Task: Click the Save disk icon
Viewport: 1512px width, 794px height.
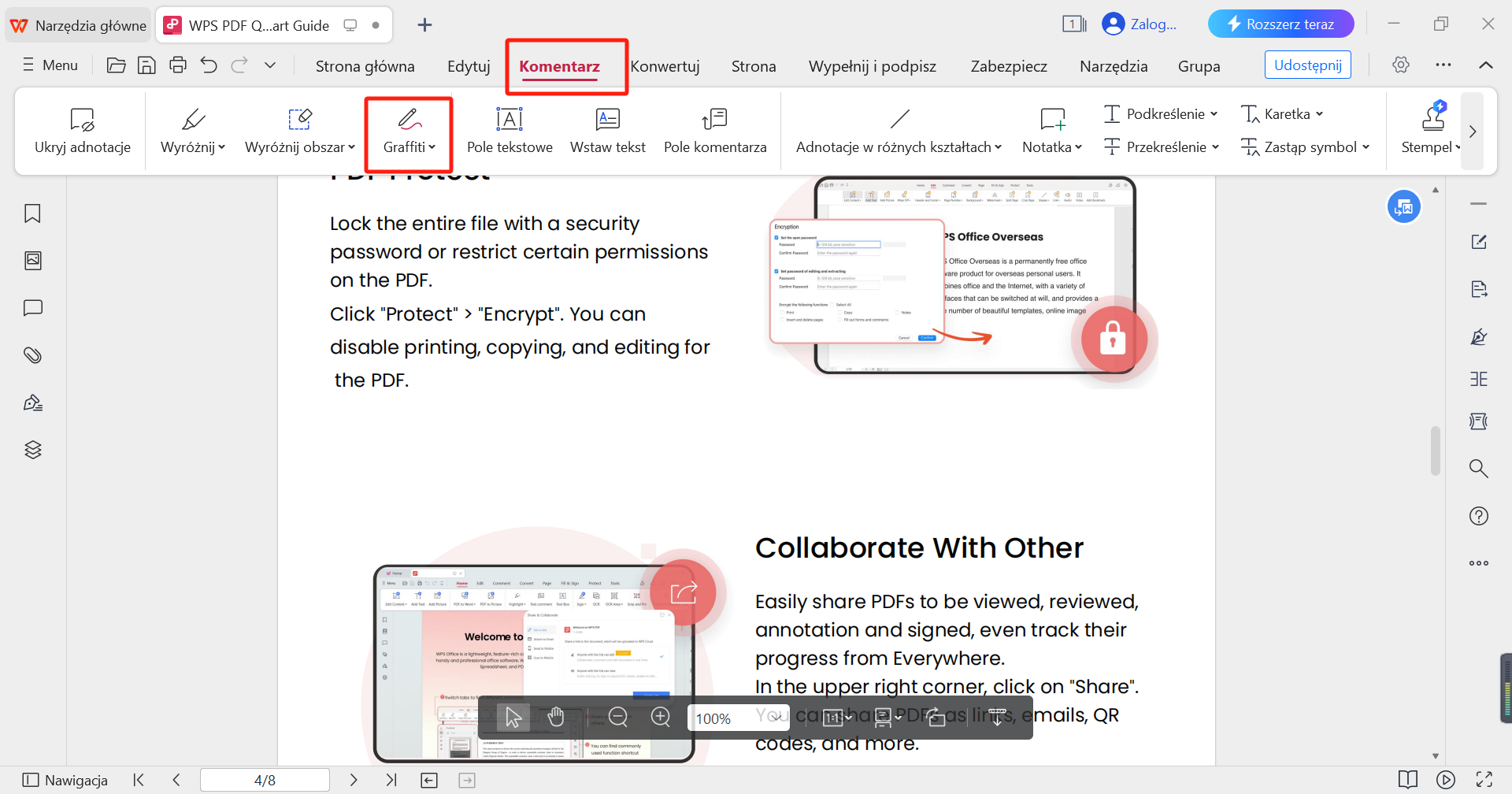Action: (146, 65)
